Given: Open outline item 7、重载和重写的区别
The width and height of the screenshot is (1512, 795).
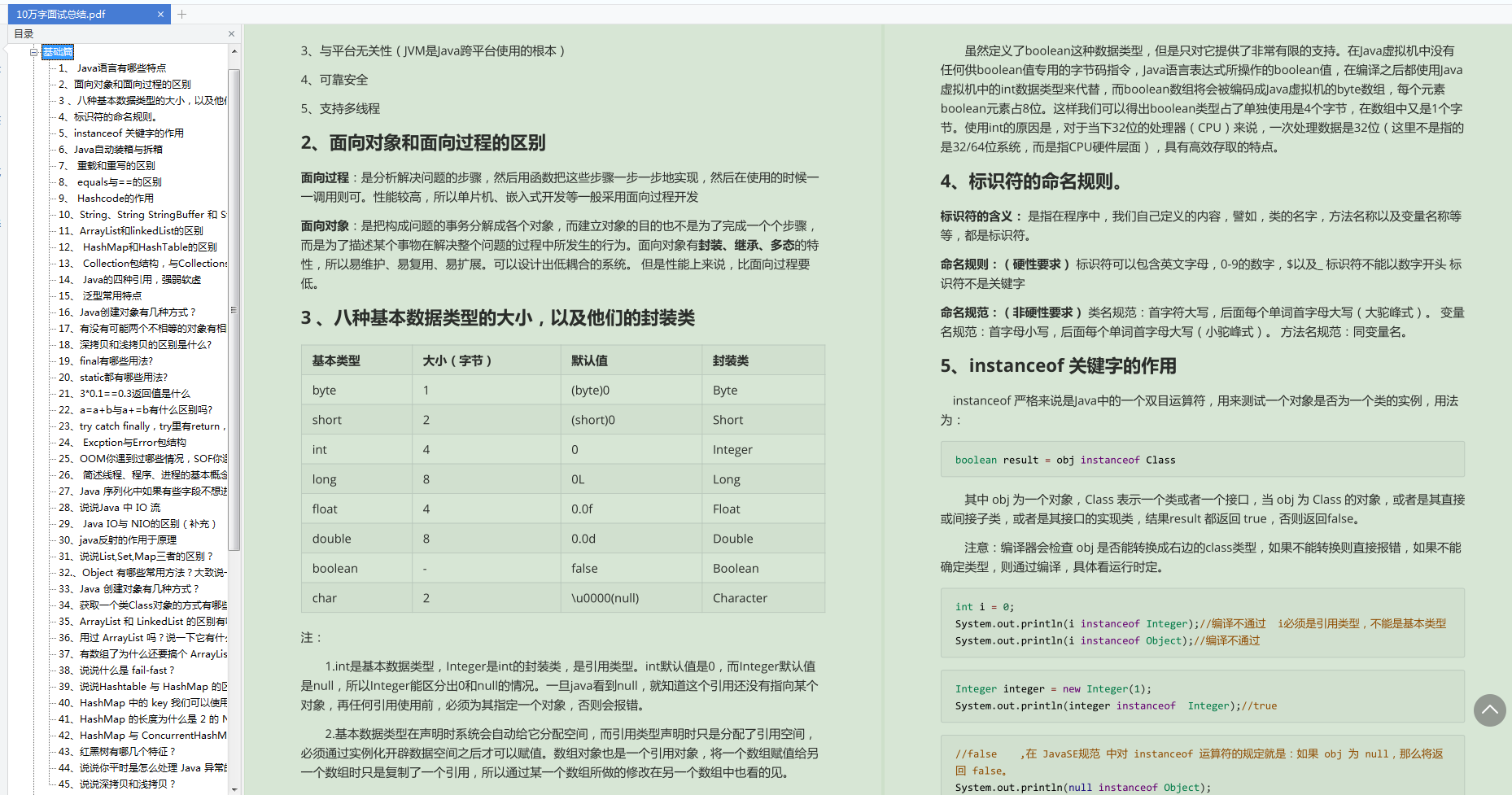Looking at the screenshot, I should (107, 166).
